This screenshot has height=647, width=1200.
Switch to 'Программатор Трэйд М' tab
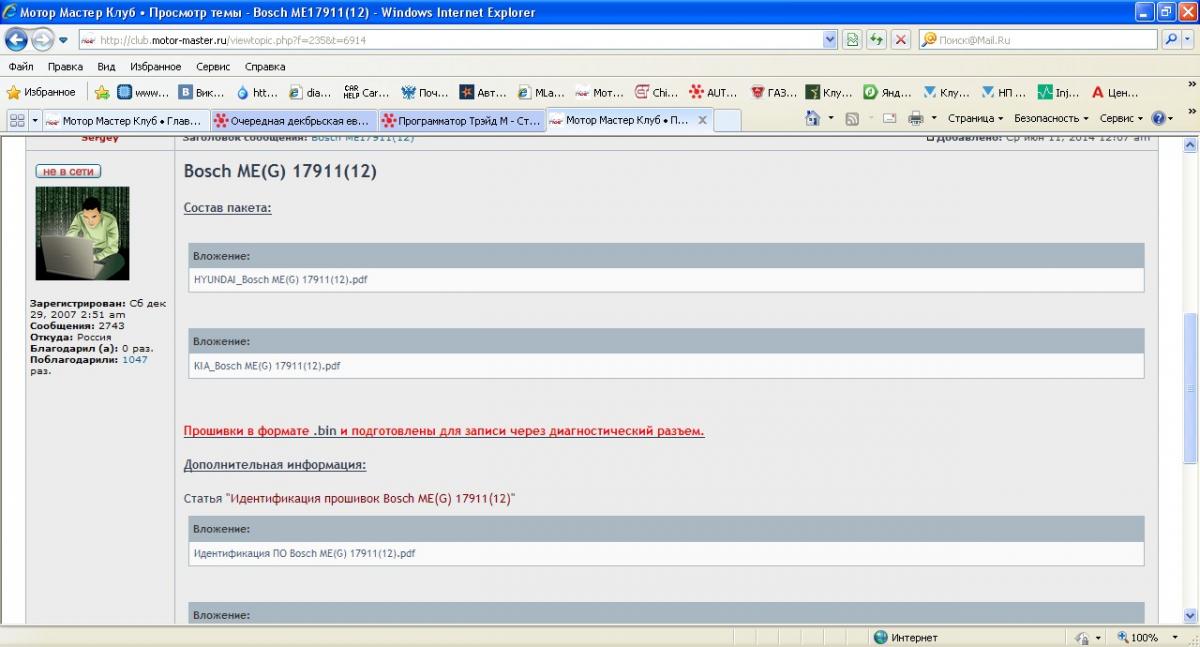(x=462, y=120)
